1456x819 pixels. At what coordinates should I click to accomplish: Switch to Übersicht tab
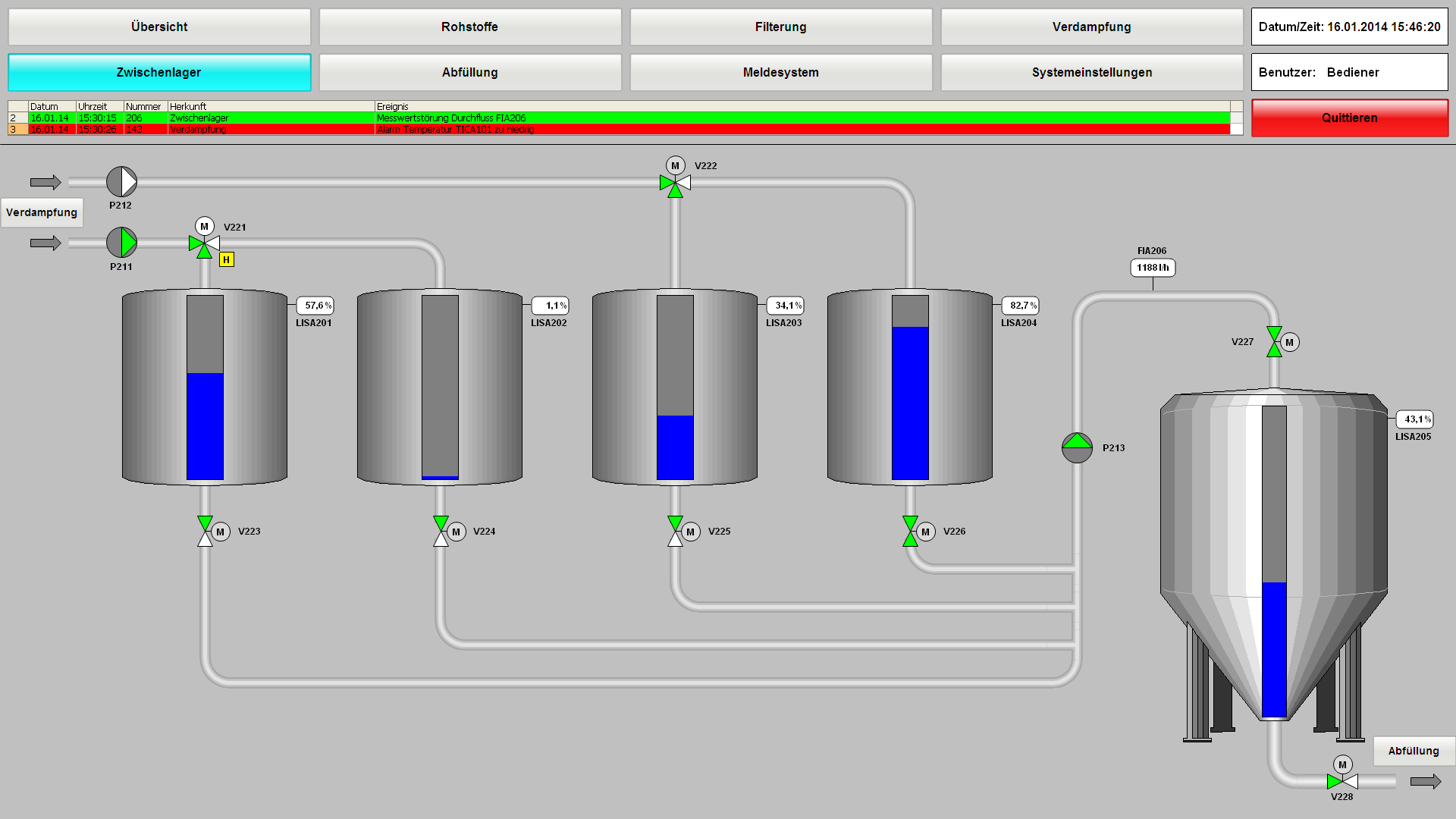click(159, 27)
